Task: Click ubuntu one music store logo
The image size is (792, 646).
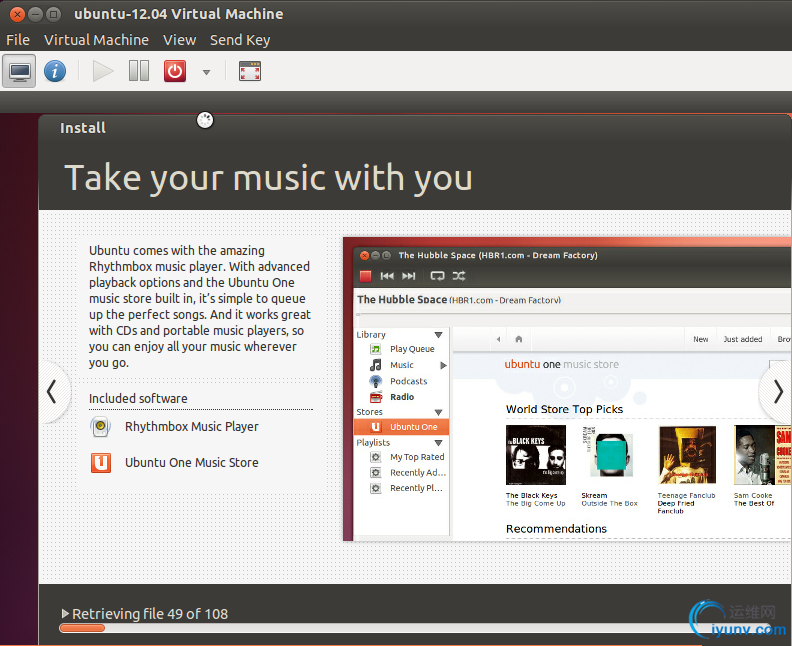Action: coord(561,364)
